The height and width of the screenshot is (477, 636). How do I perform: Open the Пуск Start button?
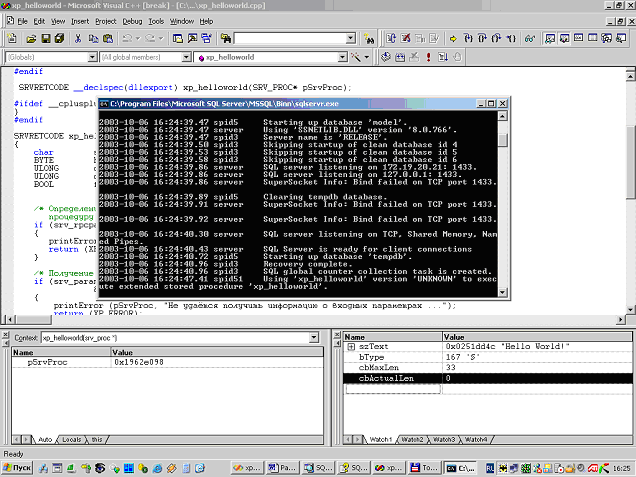[17, 468]
